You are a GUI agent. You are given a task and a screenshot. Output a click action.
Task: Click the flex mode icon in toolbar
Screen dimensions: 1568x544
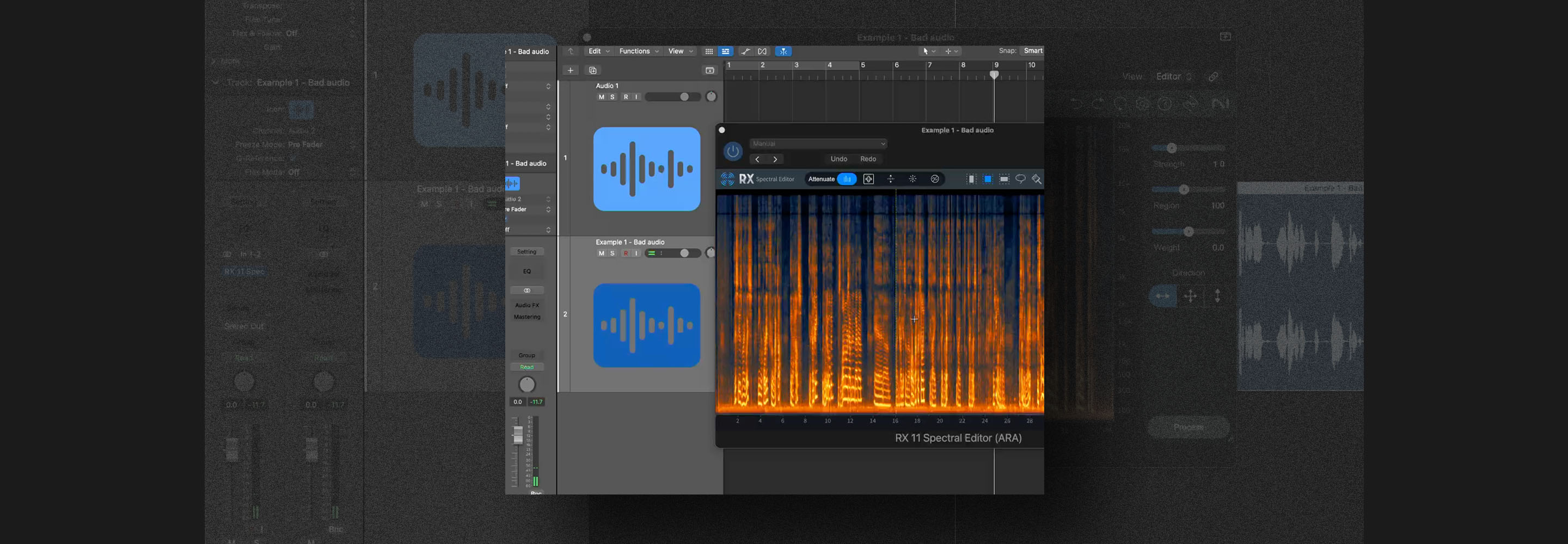(x=762, y=52)
